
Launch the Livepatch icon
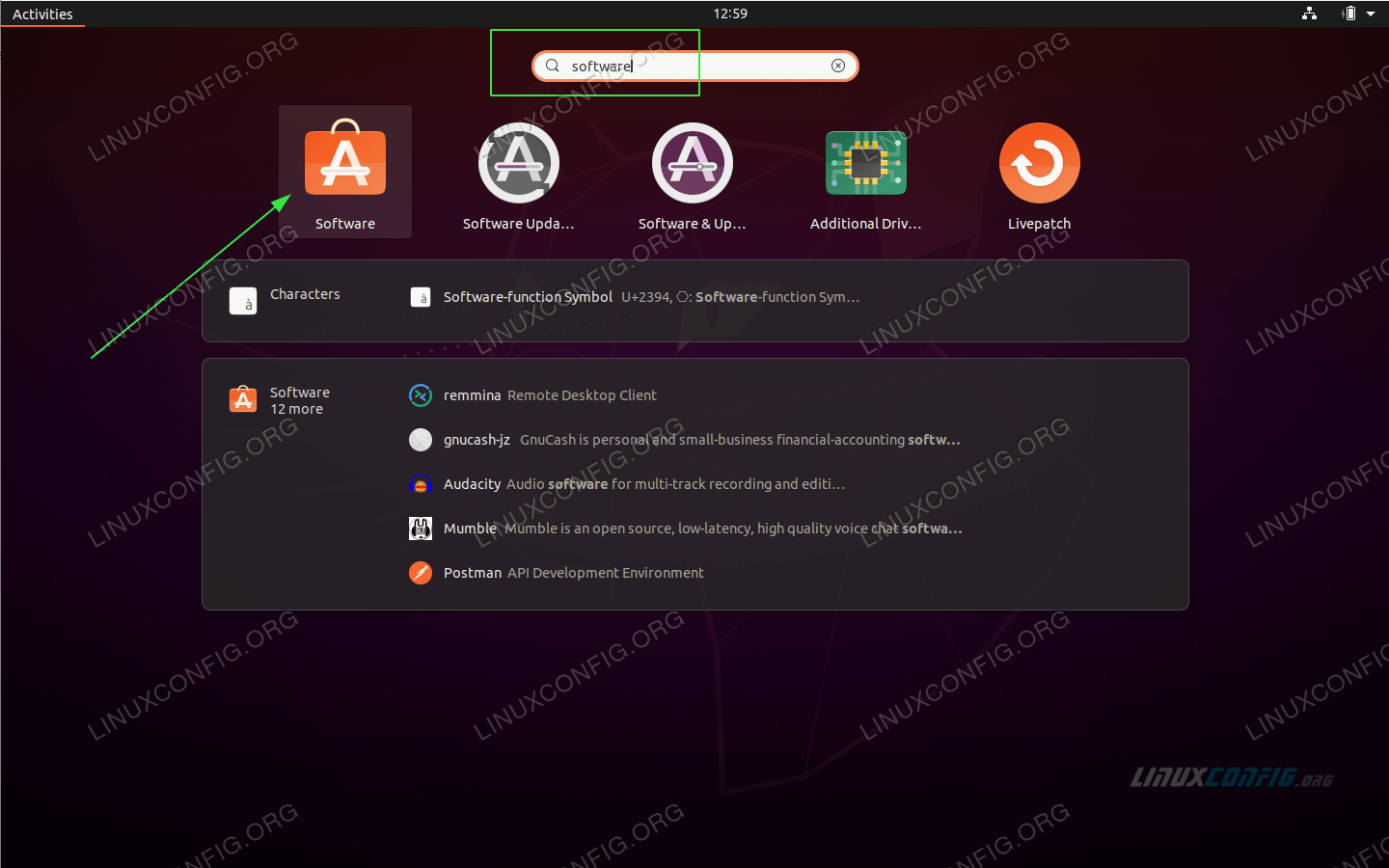(1040, 163)
